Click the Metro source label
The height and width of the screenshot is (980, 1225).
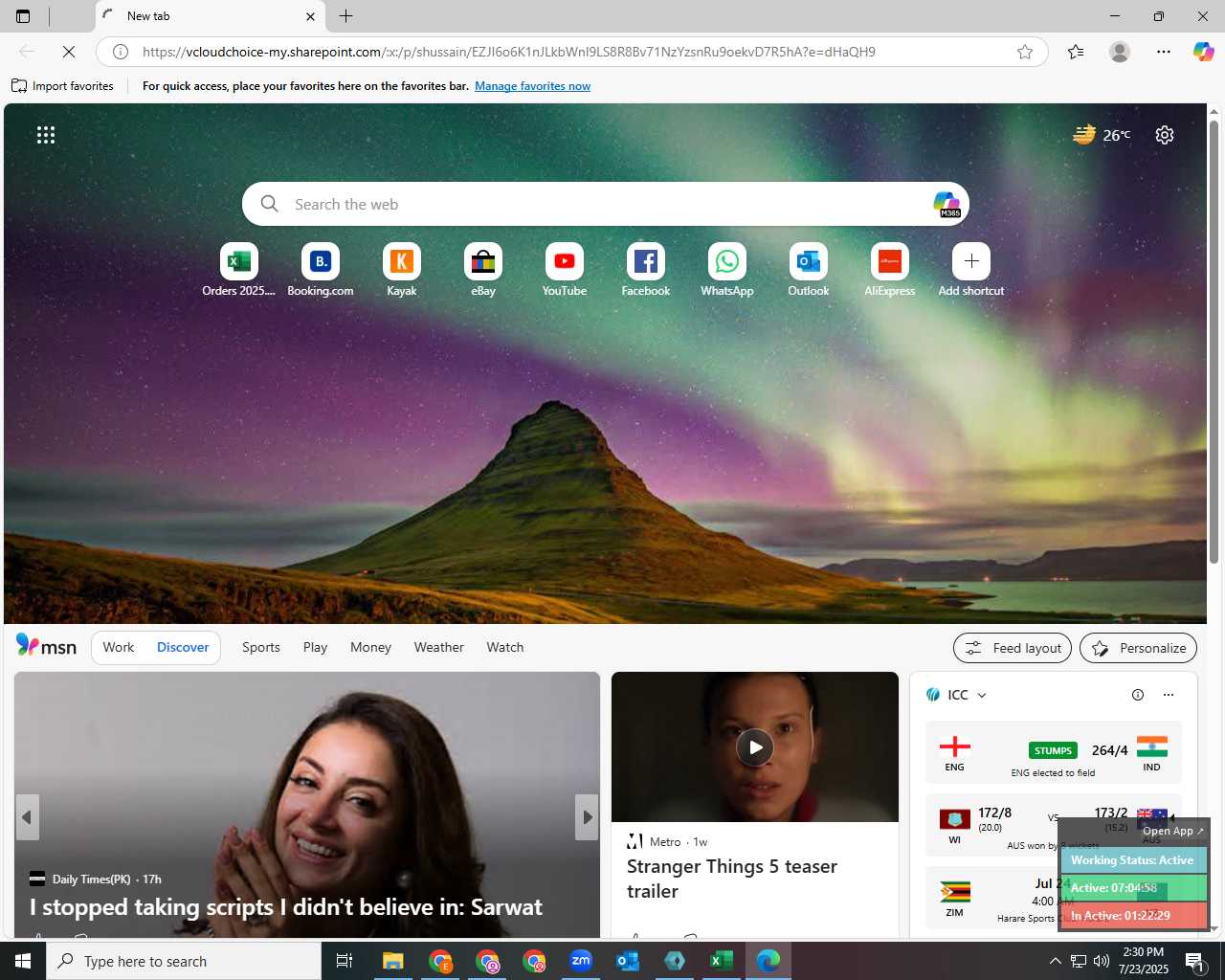(665, 842)
